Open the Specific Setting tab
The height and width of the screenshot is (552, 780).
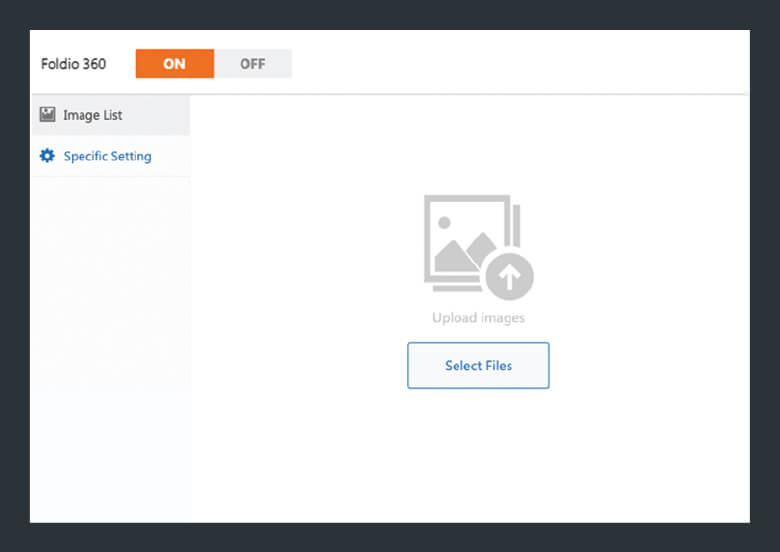click(x=110, y=156)
